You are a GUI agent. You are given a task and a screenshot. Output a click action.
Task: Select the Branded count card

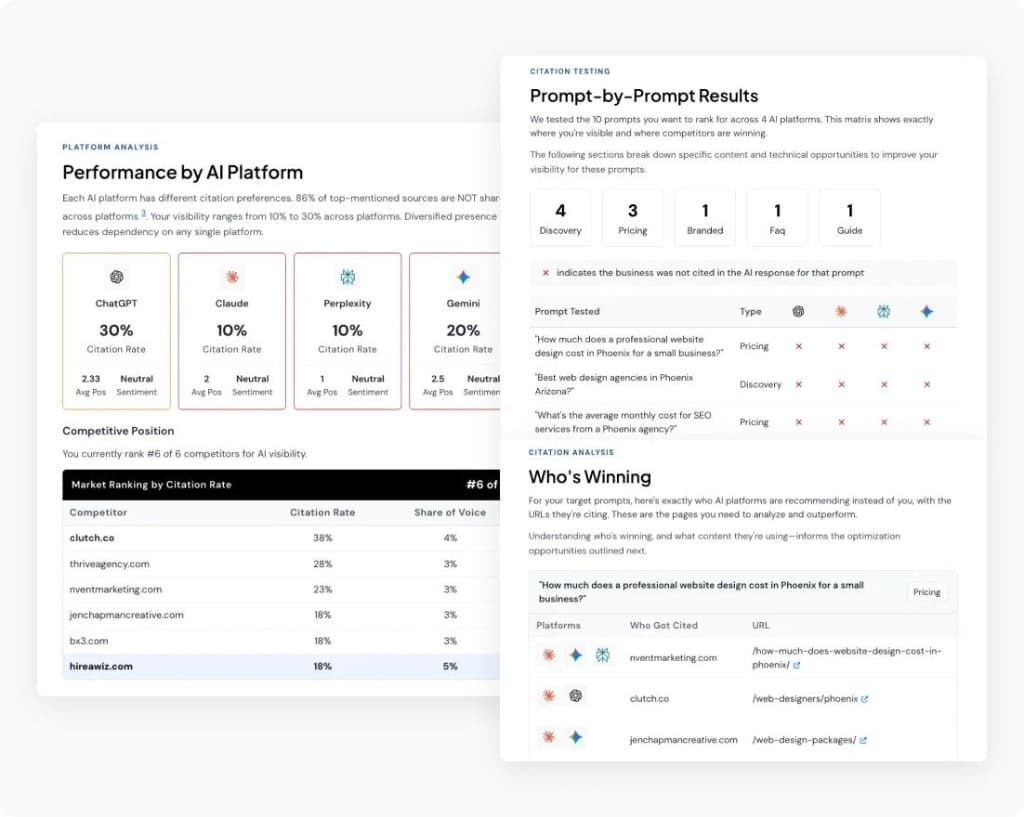[705, 218]
